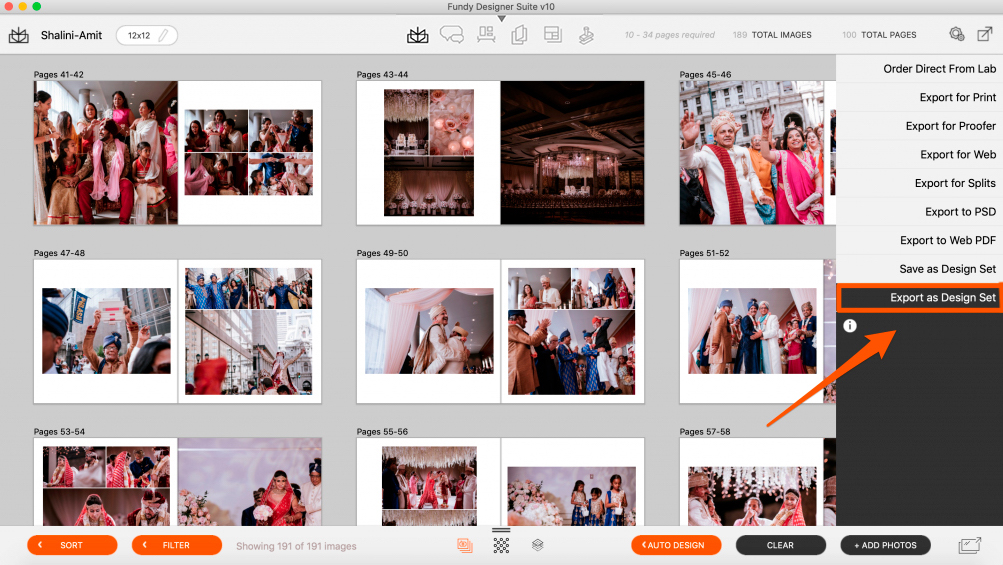The image size is (1003, 565).
Task: Click the Add Photos button
Action: [x=885, y=545]
